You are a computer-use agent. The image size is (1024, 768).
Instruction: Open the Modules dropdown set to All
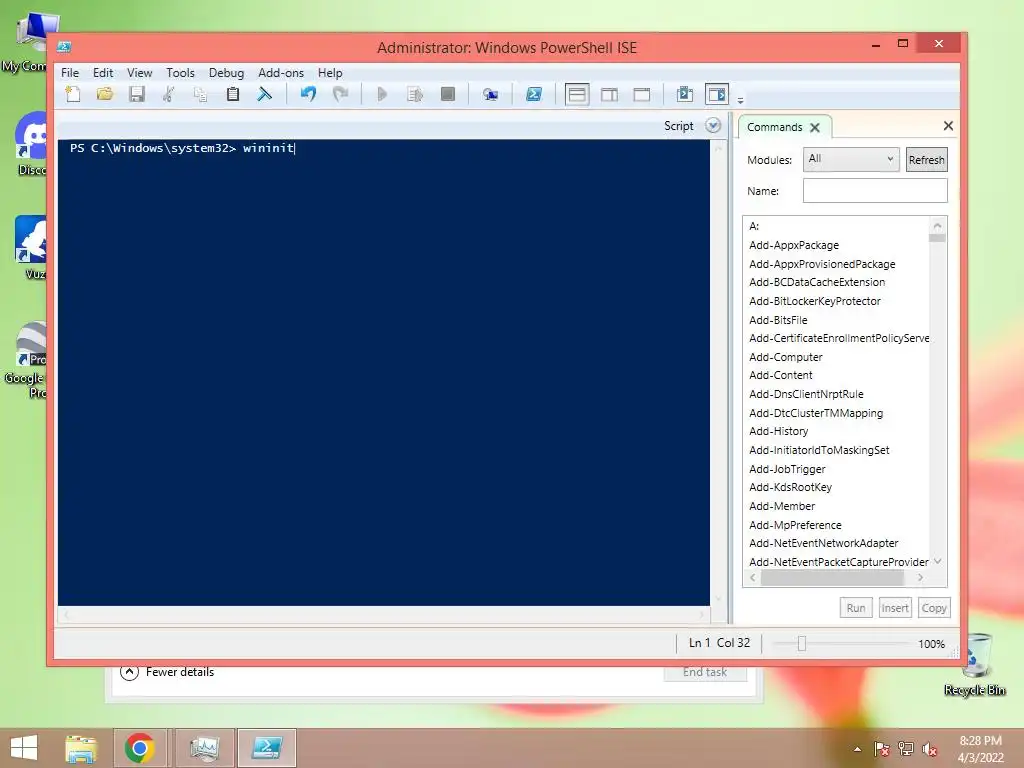[851, 159]
